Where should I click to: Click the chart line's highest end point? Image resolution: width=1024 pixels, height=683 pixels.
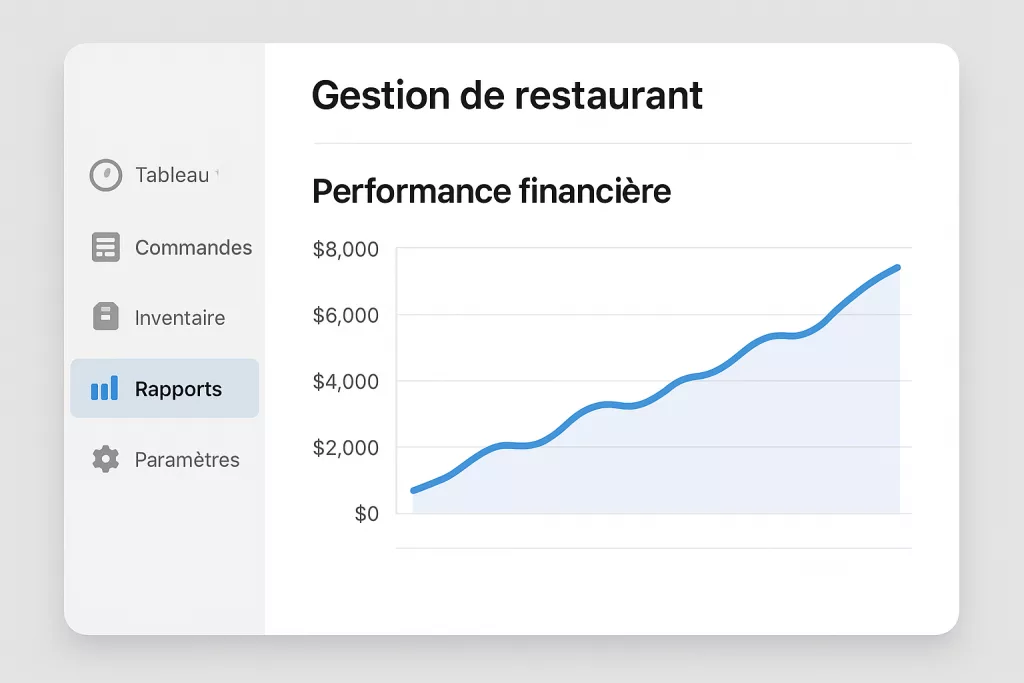pyautogui.click(x=897, y=267)
